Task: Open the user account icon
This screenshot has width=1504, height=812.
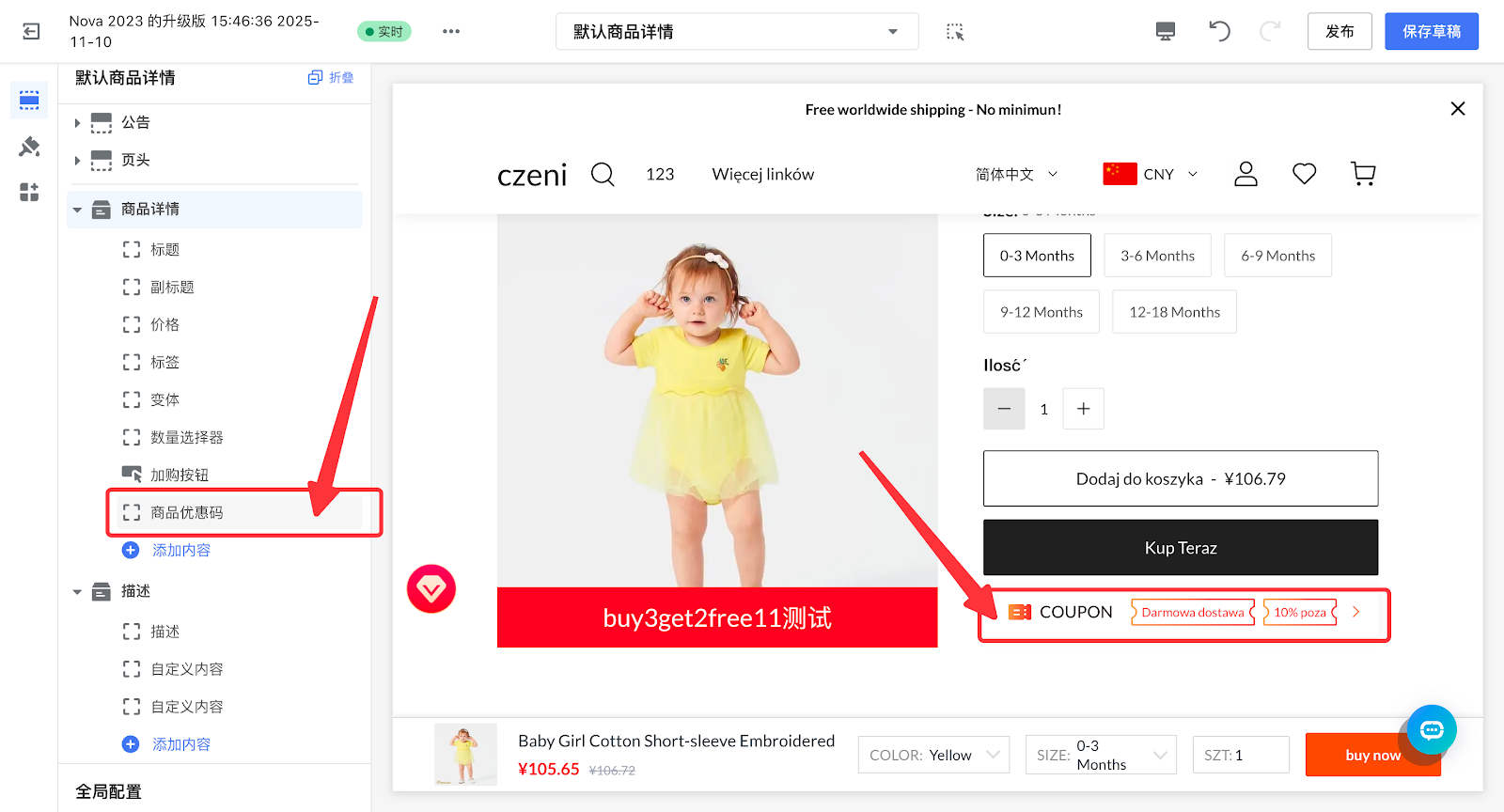Action: click(x=1245, y=174)
